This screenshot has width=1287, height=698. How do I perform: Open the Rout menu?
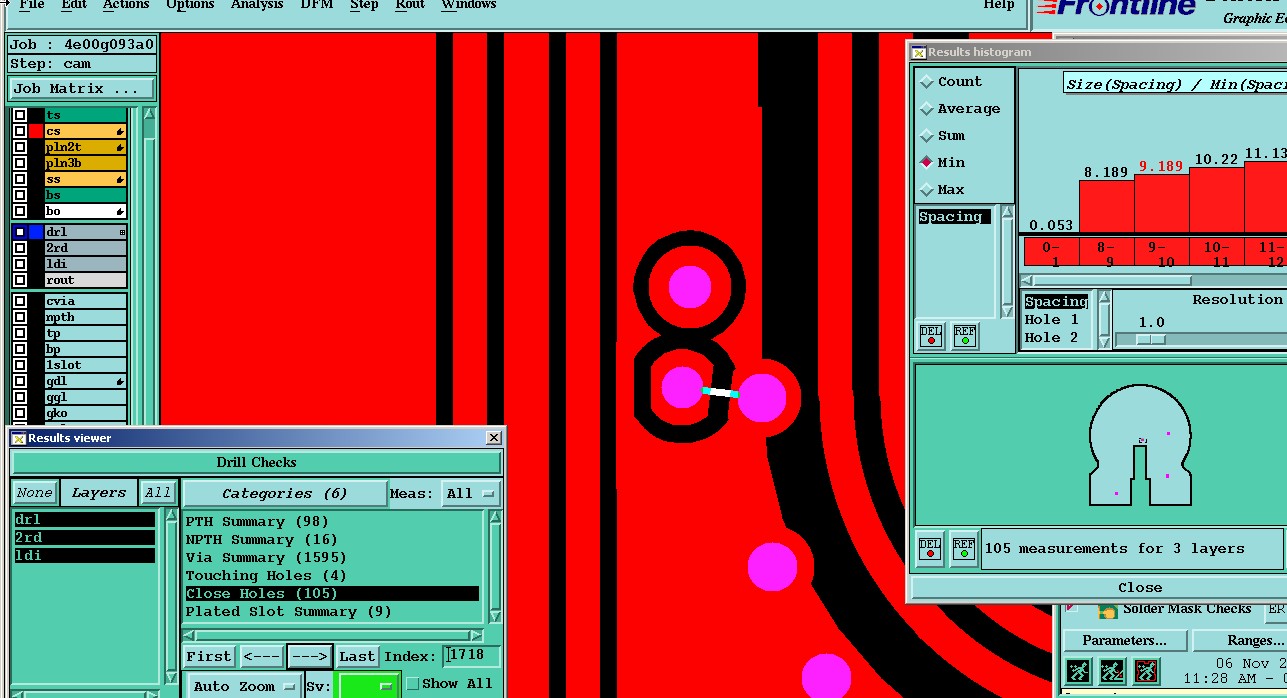tap(410, 5)
